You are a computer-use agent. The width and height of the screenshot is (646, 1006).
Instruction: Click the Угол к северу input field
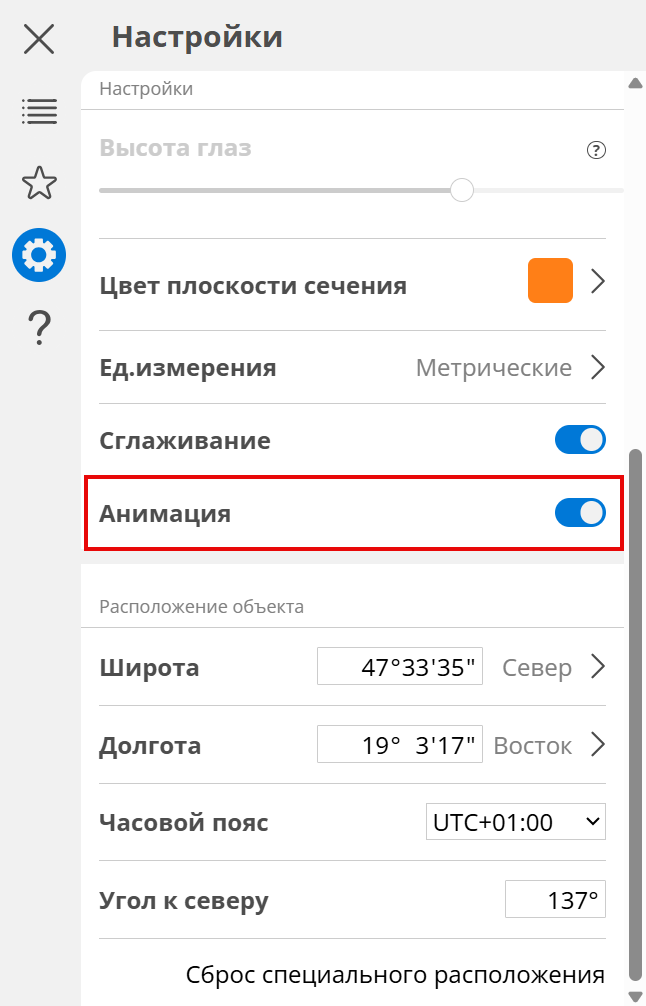(x=555, y=900)
